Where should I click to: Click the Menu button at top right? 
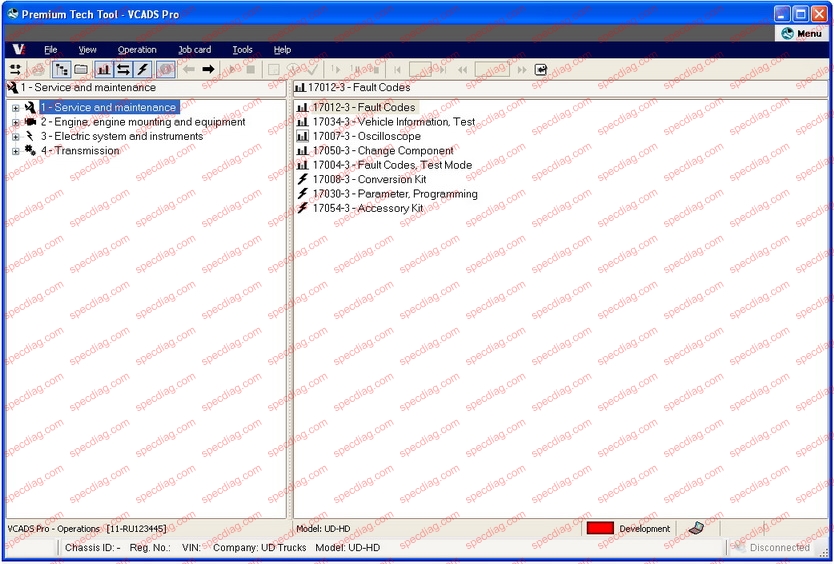click(x=801, y=33)
